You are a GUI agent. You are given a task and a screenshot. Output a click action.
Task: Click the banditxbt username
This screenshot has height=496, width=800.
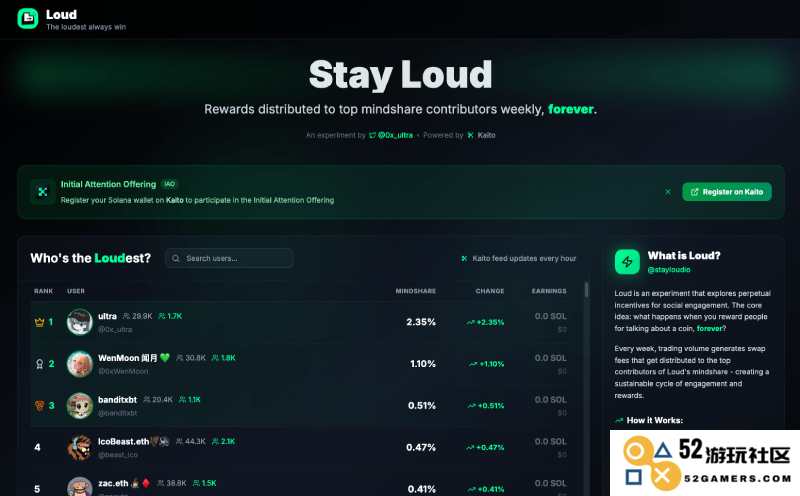[x=117, y=400]
